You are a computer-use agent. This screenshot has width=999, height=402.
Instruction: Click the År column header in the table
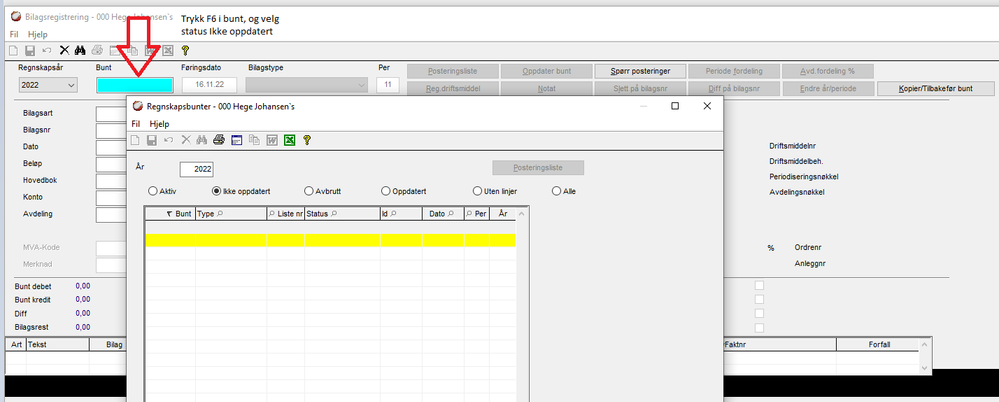tap(503, 215)
